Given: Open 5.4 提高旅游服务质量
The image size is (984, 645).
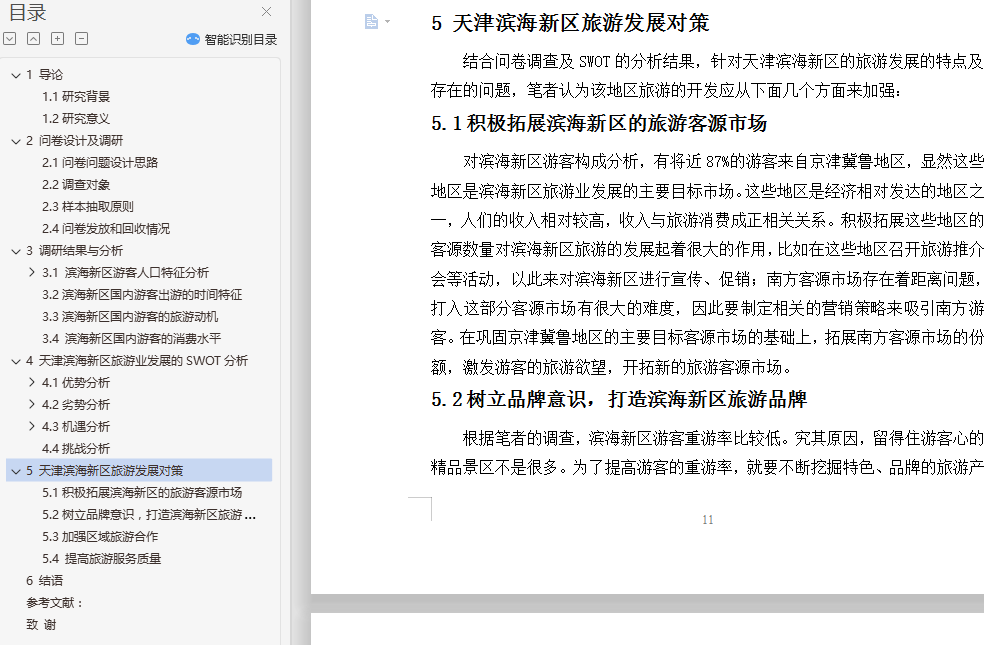Looking at the screenshot, I should click(x=102, y=558).
